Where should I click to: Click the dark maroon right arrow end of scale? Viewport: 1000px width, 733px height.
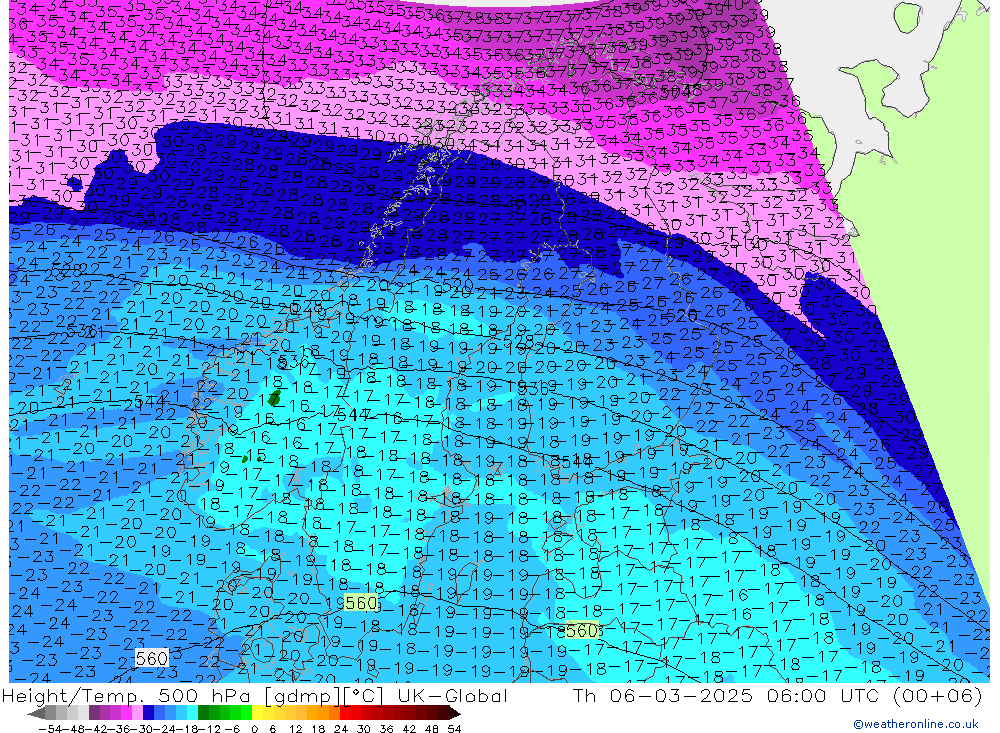[x=454, y=713]
